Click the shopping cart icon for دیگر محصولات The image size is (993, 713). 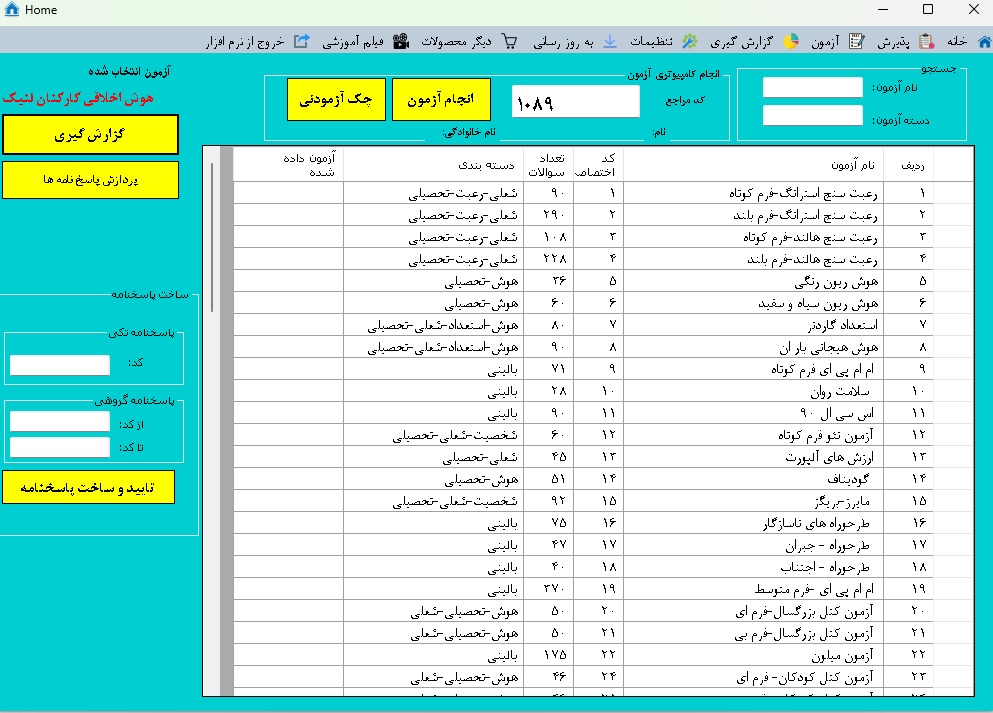coord(510,42)
